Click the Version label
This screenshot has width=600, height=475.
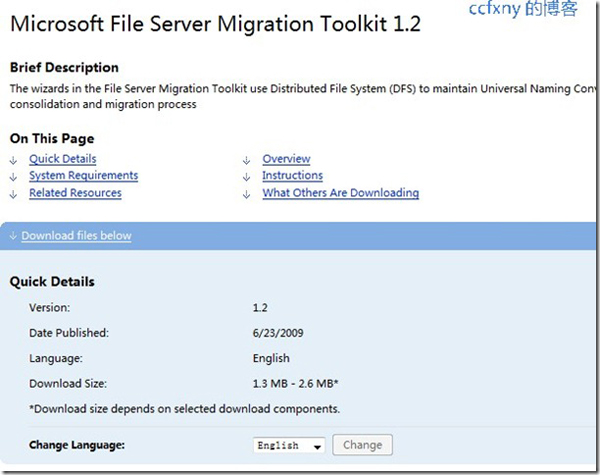[x=50, y=308]
